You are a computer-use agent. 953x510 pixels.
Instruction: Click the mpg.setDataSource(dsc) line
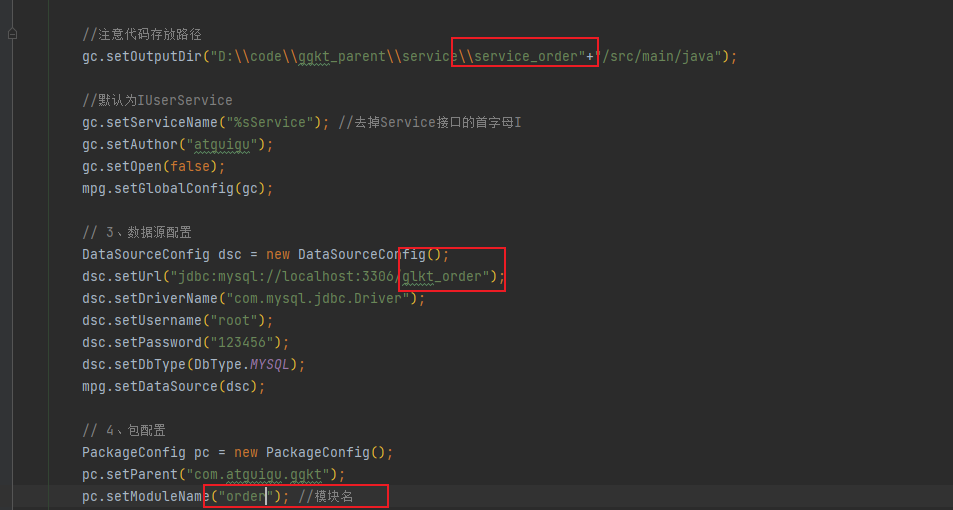[173, 387]
